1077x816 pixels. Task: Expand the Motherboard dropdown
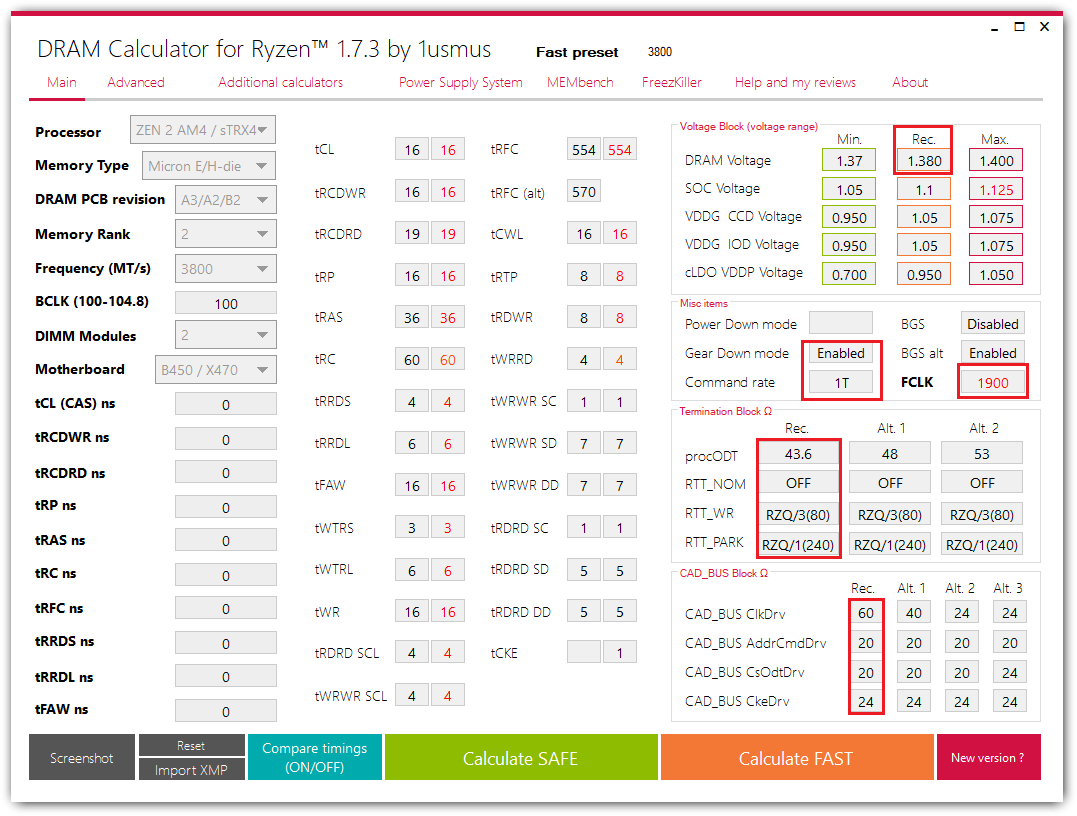[x=216, y=370]
